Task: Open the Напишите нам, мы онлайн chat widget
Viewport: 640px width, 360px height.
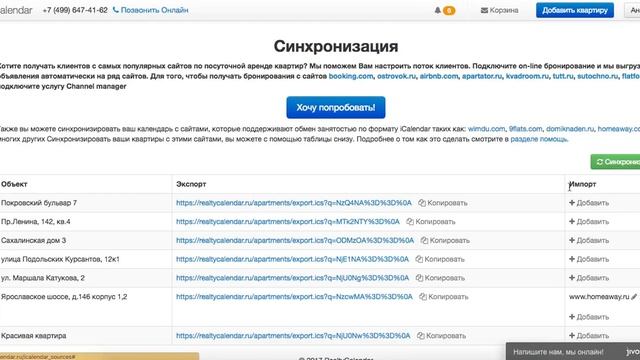Action: pyautogui.click(x=573, y=351)
